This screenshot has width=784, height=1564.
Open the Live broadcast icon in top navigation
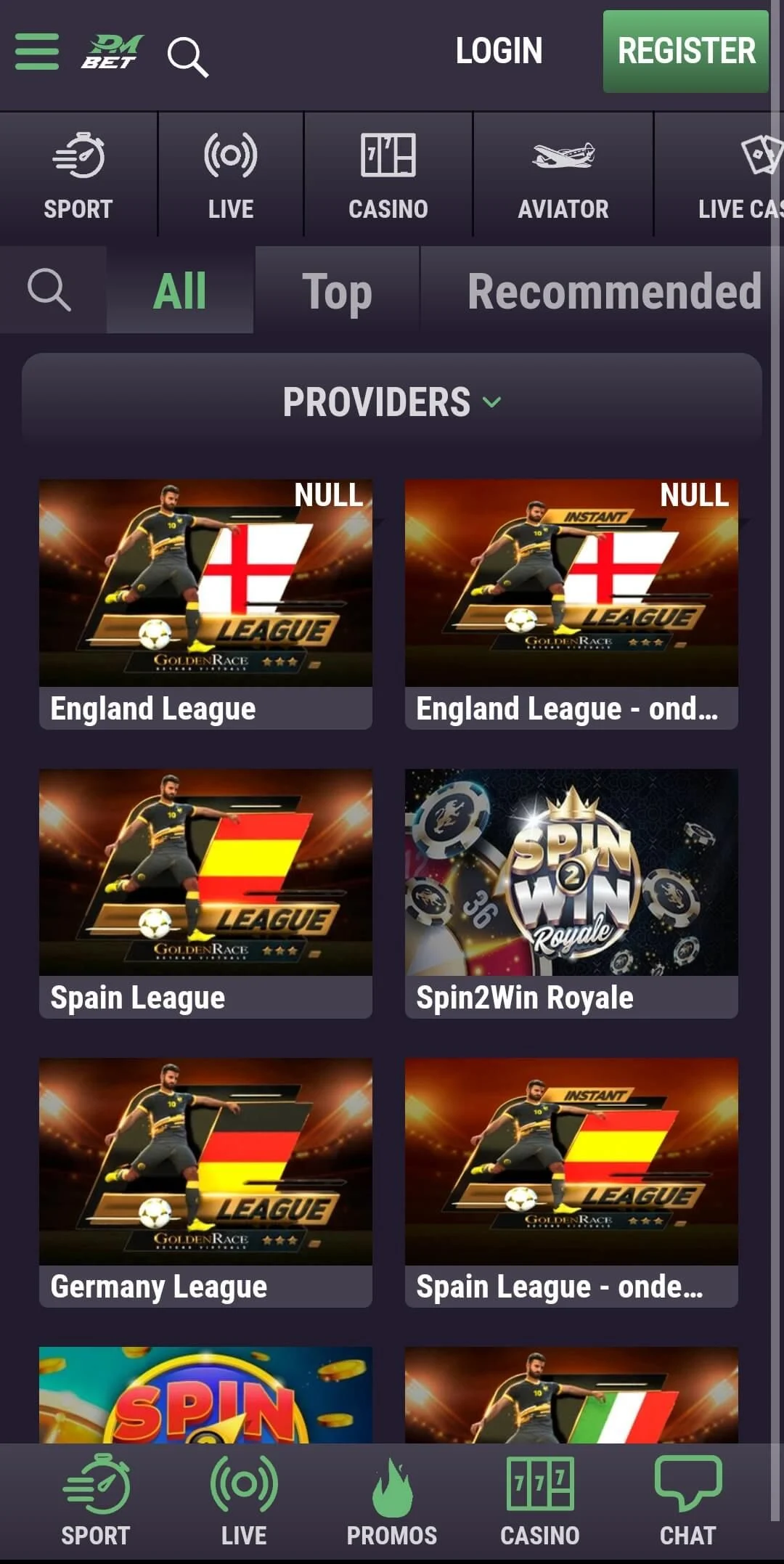click(x=231, y=155)
